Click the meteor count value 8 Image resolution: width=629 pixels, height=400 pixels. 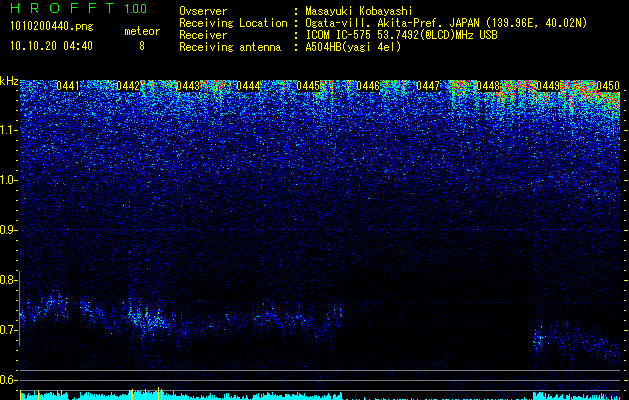coord(142,46)
